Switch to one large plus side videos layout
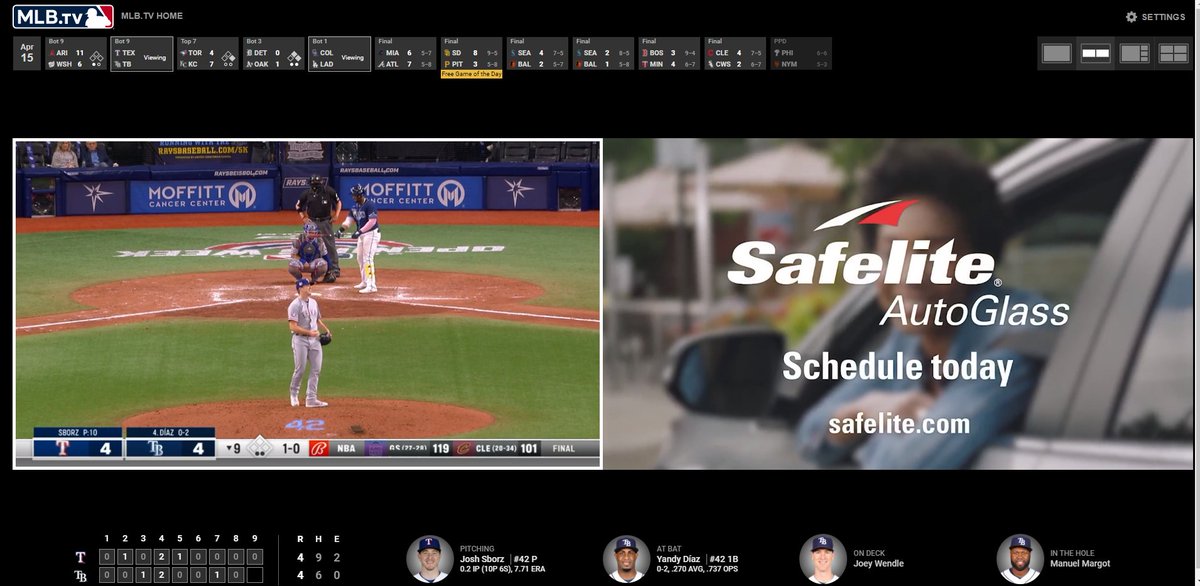 [x=1134, y=54]
